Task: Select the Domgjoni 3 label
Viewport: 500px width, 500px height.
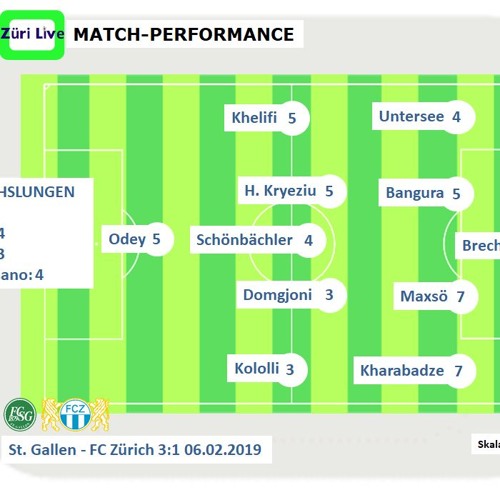Action: (x=292, y=295)
